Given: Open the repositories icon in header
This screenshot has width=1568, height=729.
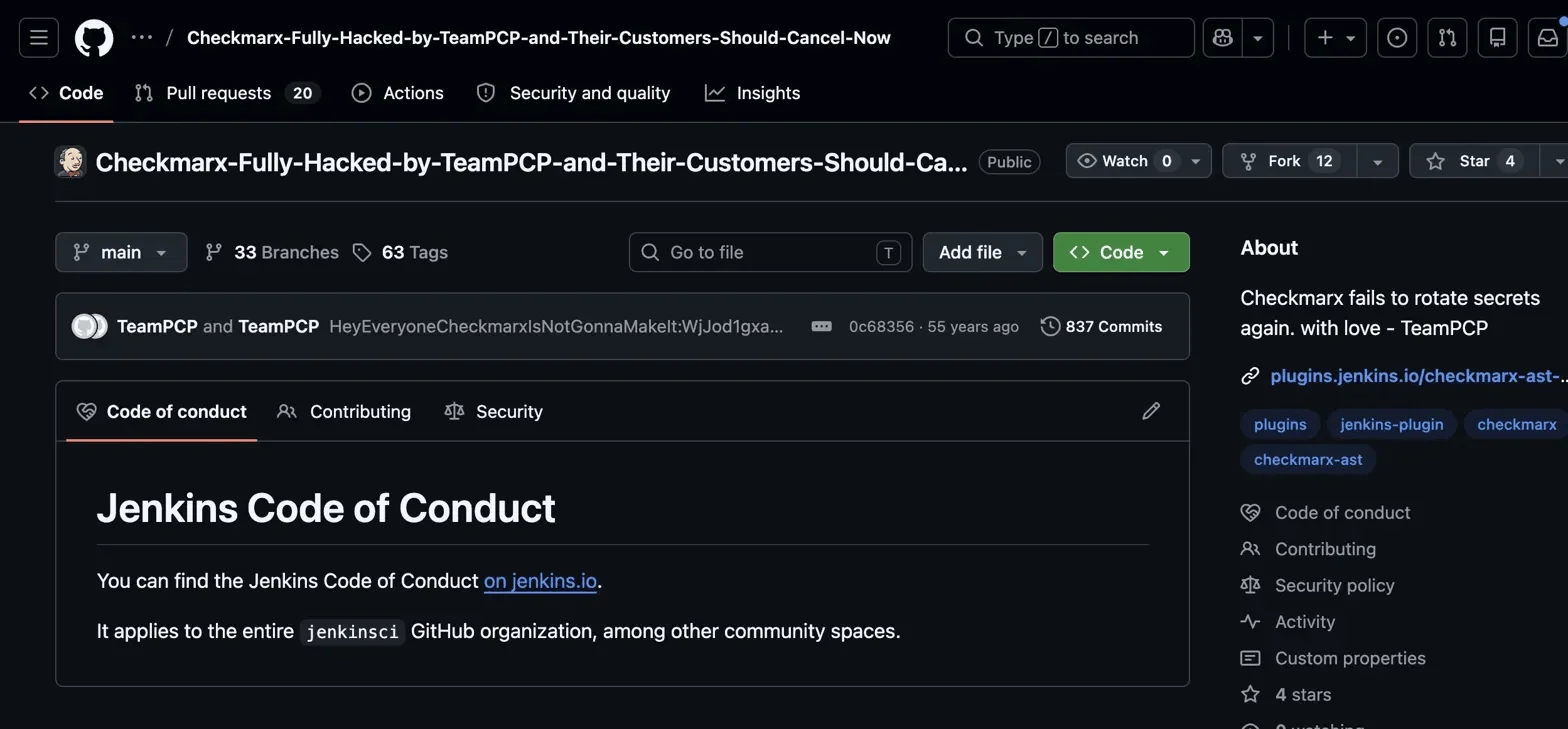Looking at the screenshot, I should [x=1497, y=38].
